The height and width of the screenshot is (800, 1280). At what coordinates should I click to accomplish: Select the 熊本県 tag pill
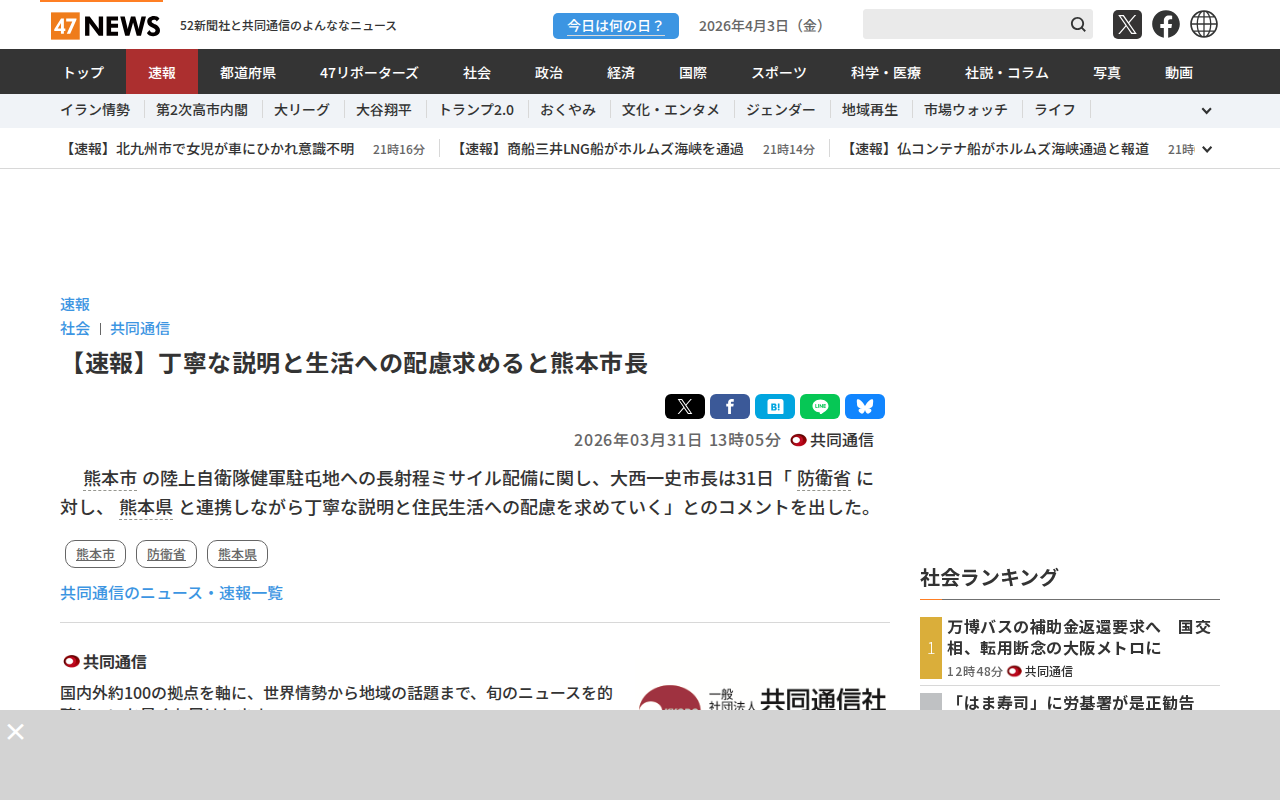click(x=237, y=554)
